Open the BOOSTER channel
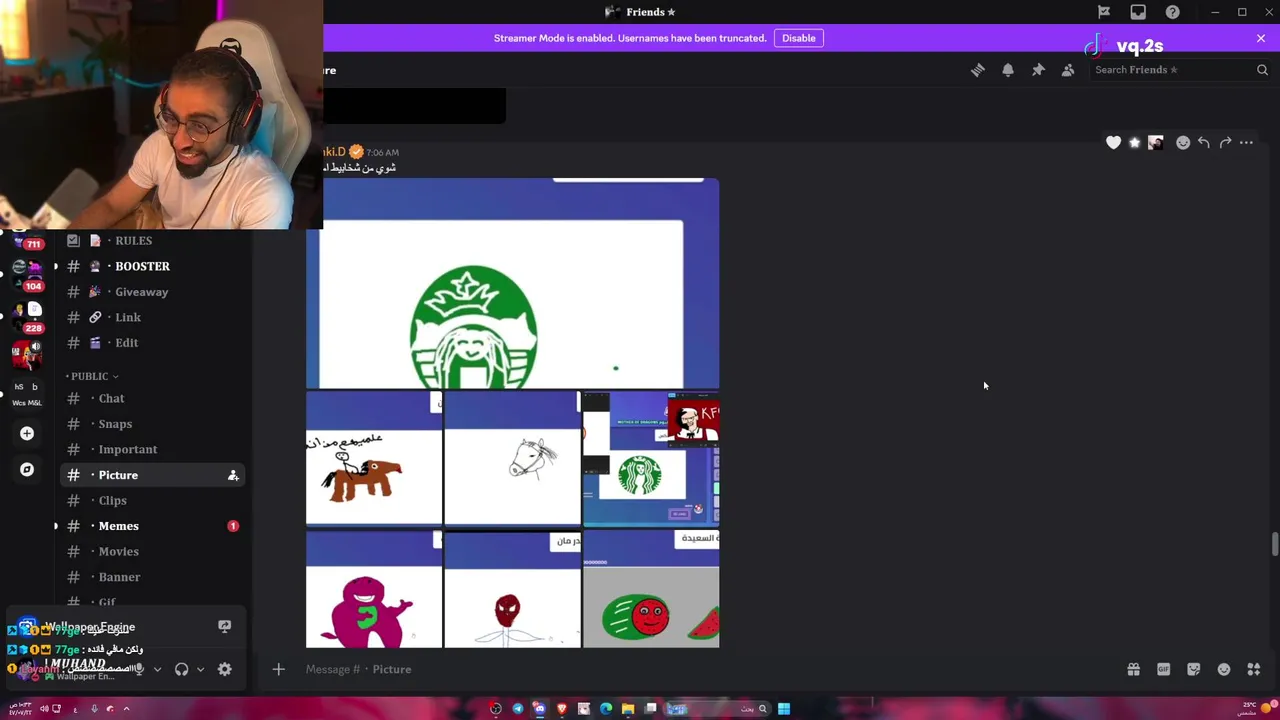This screenshot has width=1280, height=720. 150,266
